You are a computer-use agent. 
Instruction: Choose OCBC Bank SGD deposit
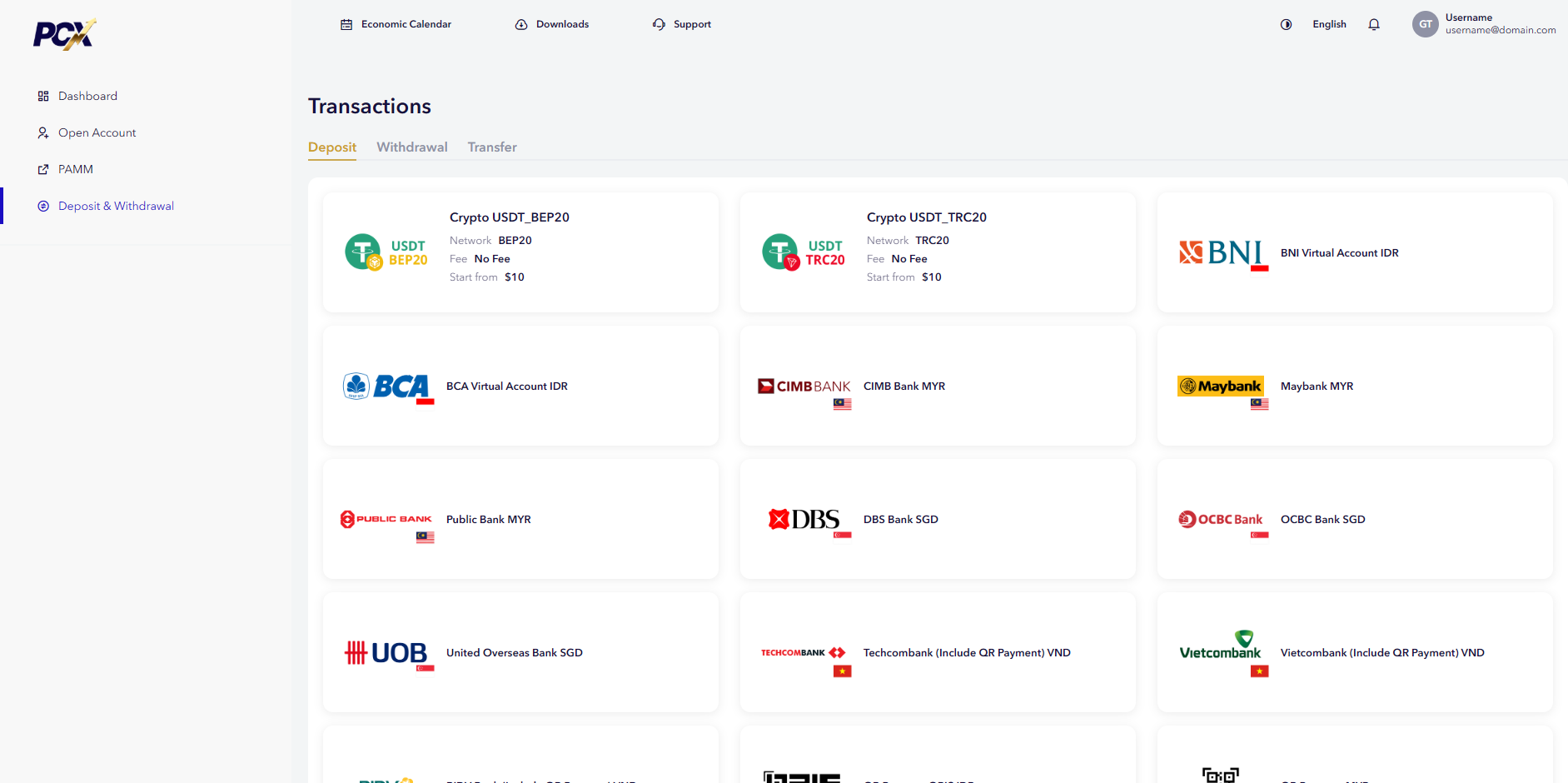point(1355,519)
